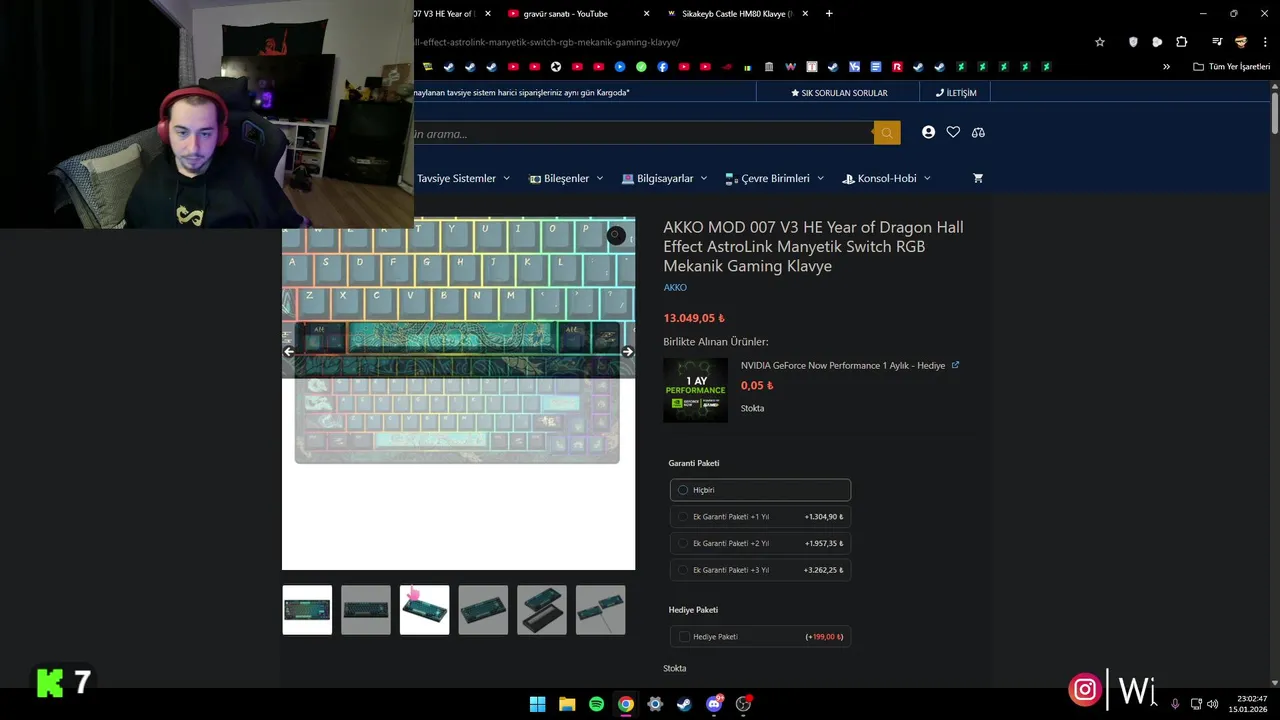
Task: Expand the Çevre Birimleri menu
Action: point(775,178)
